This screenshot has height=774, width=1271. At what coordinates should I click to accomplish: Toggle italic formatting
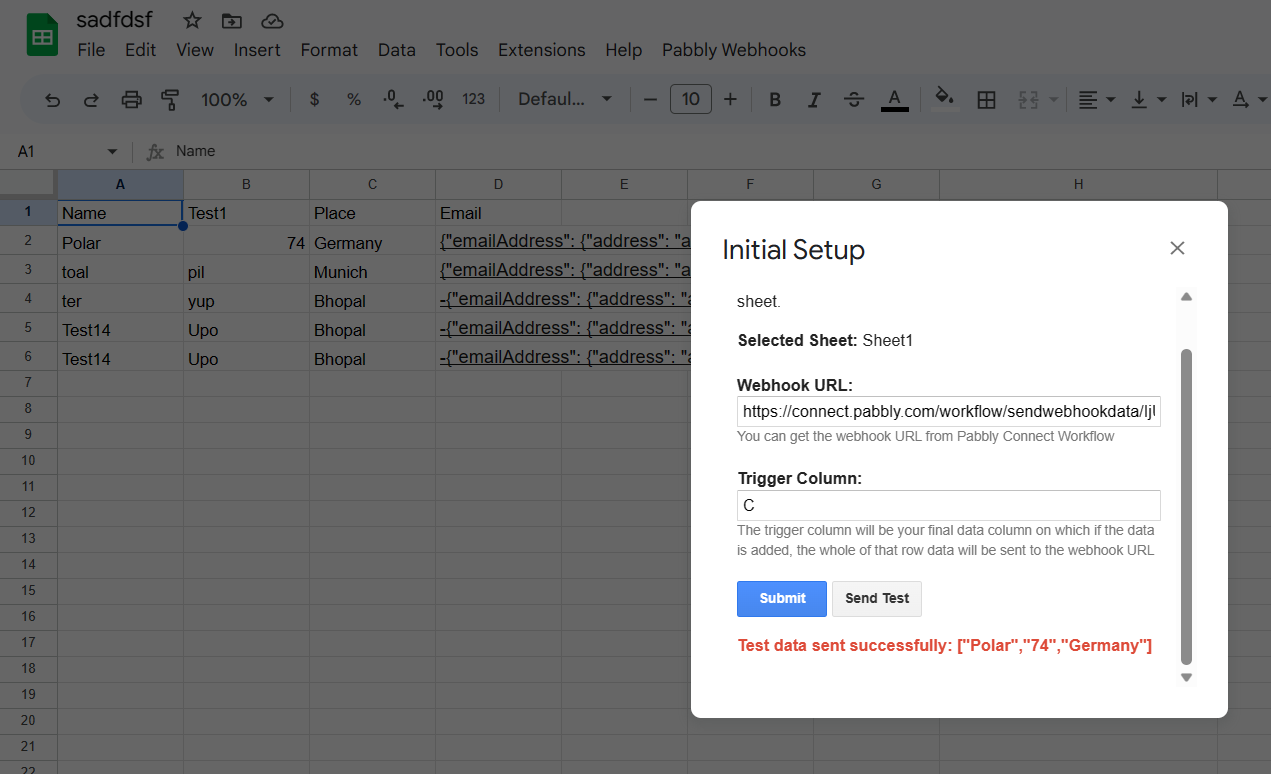click(814, 99)
